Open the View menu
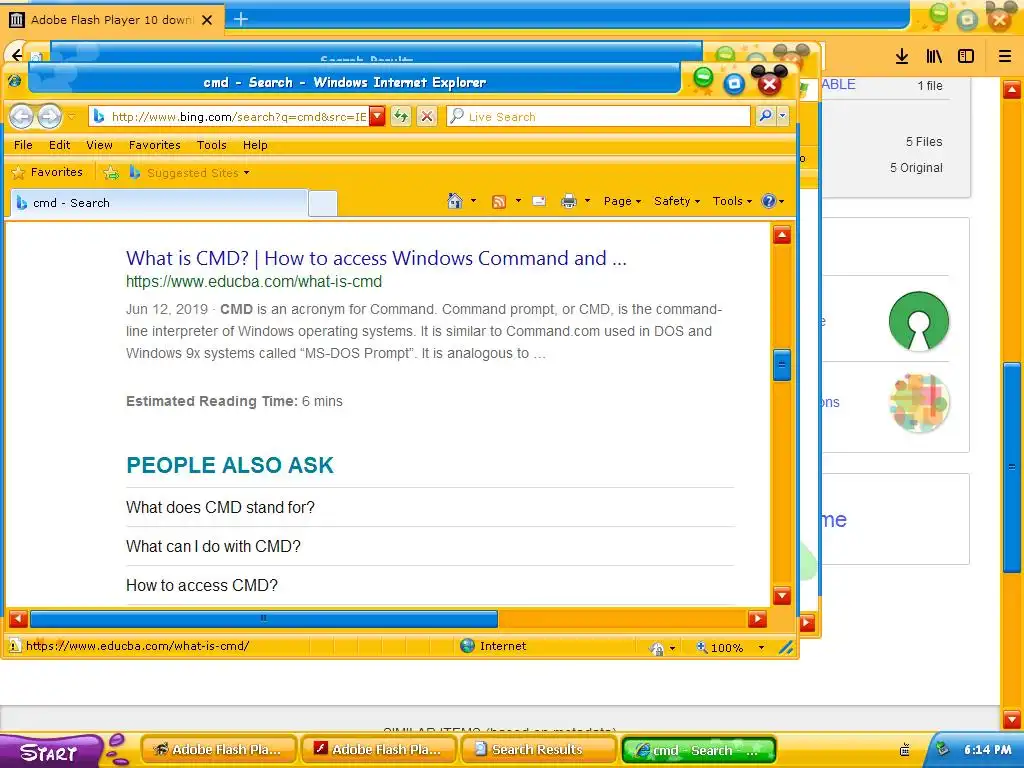The width and height of the screenshot is (1024, 768). pyautogui.click(x=99, y=145)
